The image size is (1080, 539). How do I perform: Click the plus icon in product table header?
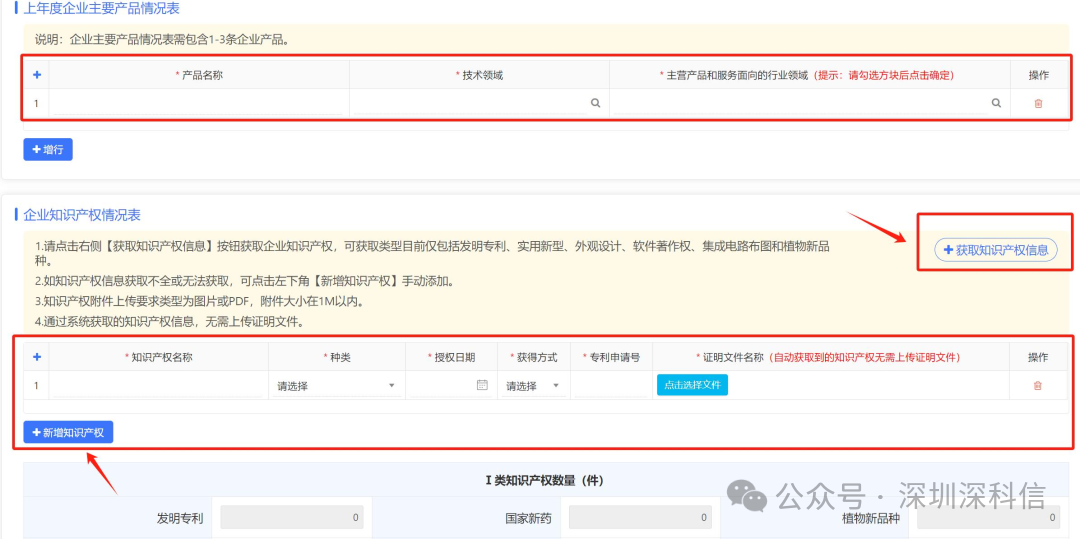coord(37,75)
